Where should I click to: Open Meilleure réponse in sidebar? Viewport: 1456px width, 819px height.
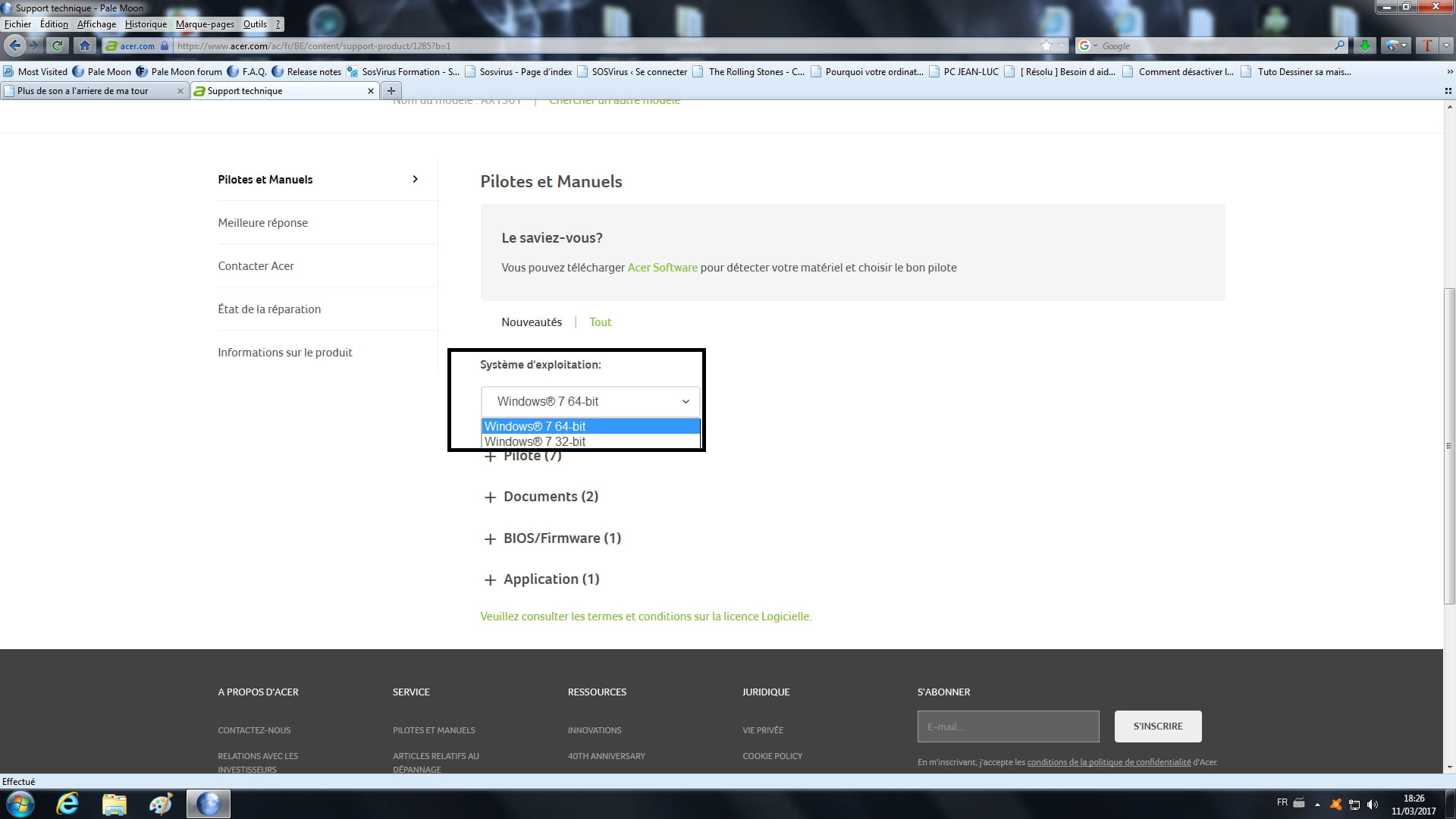tap(263, 223)
